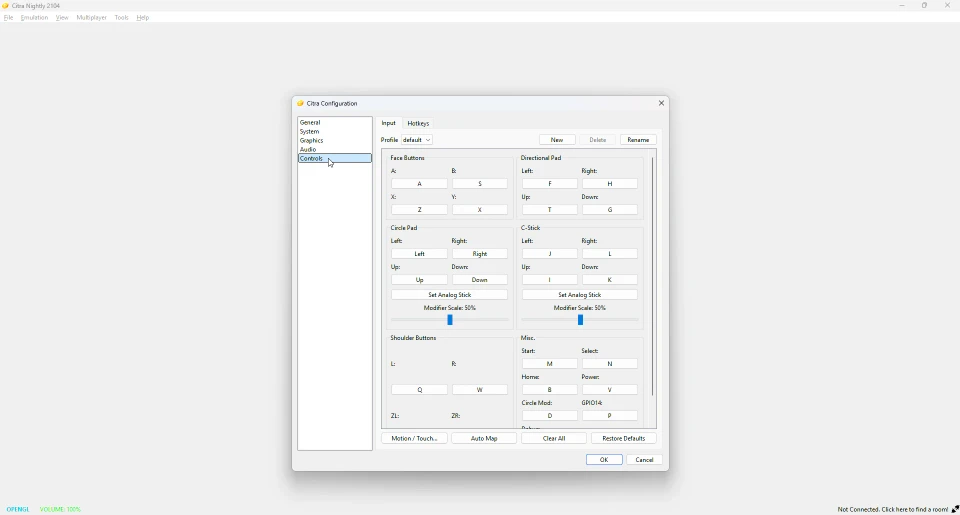Viewport: 960px width, 515px height.
Task: Remap C-Stick Down bound to K
Action: point(610,280)
